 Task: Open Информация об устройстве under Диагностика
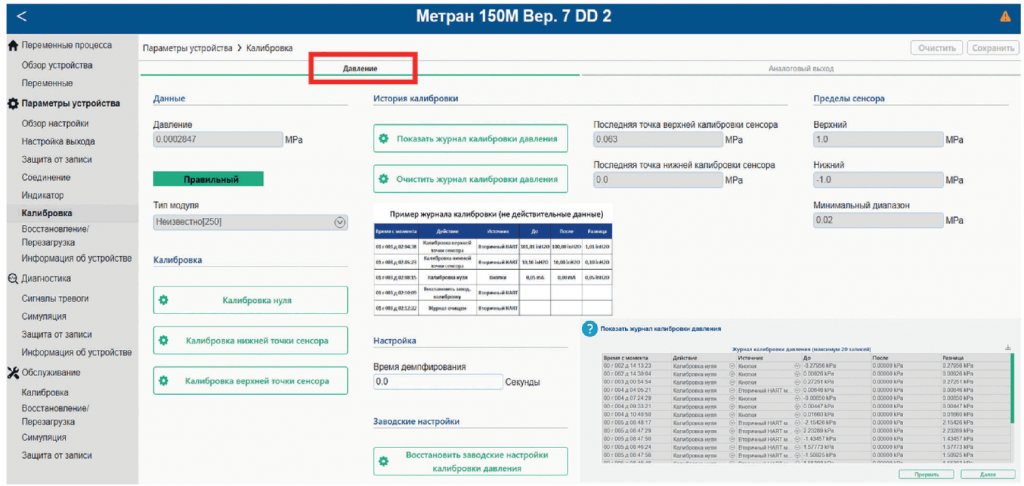[x=76, y=353]
